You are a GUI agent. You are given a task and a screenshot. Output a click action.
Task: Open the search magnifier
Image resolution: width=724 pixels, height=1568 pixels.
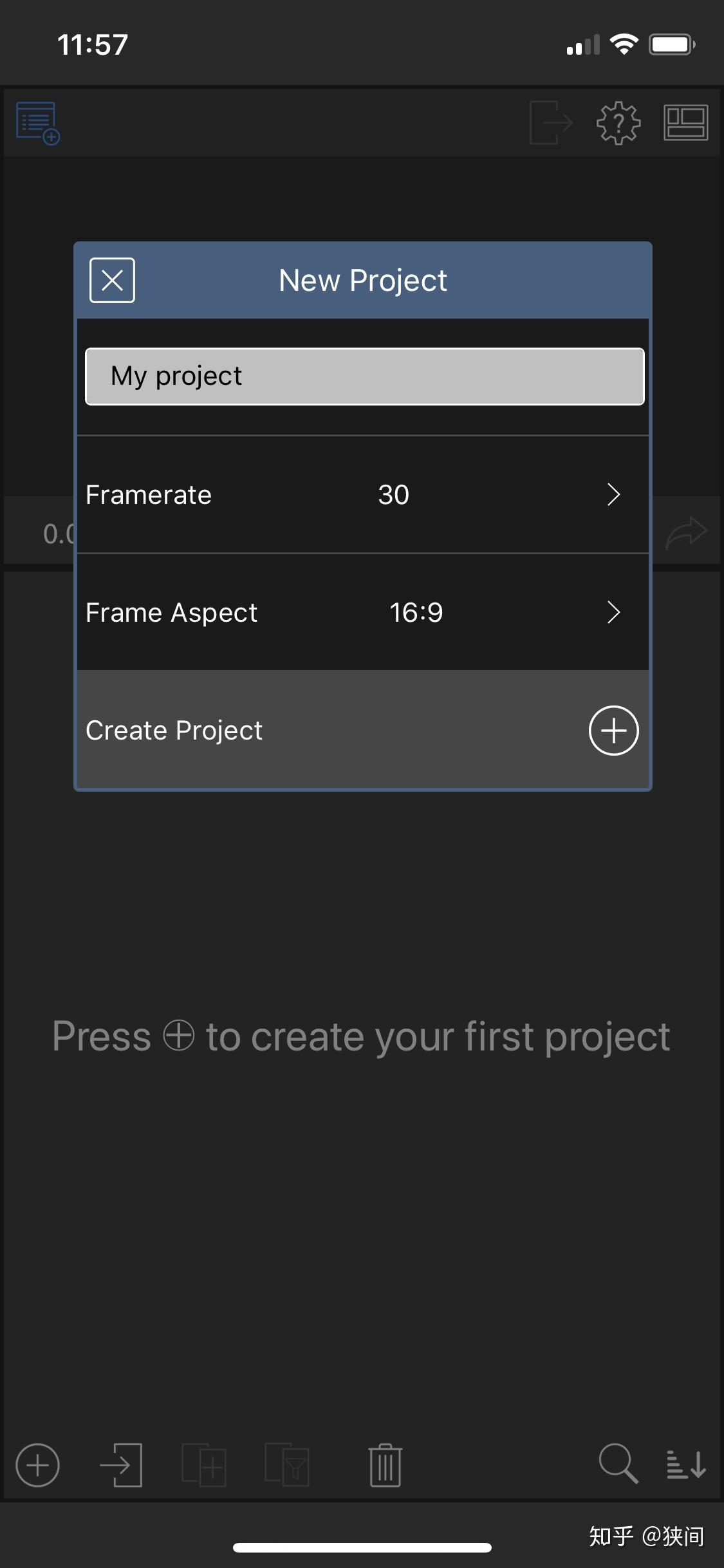tap(618, 1464)
